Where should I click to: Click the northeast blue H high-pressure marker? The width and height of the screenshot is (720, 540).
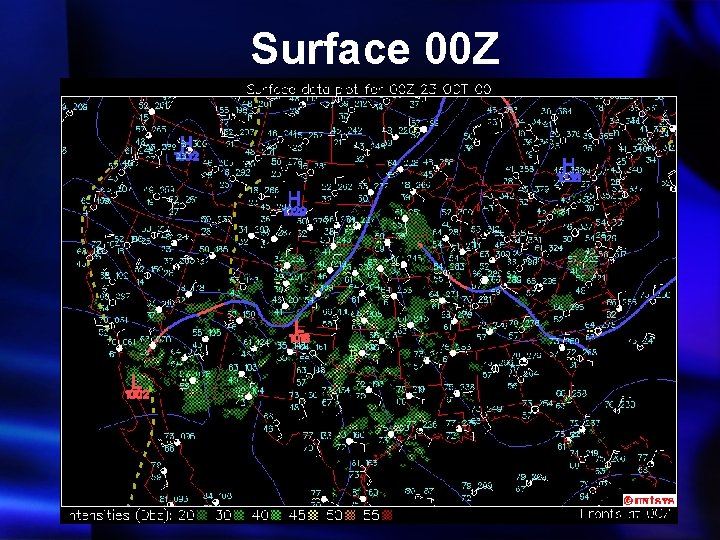(569, 170)
